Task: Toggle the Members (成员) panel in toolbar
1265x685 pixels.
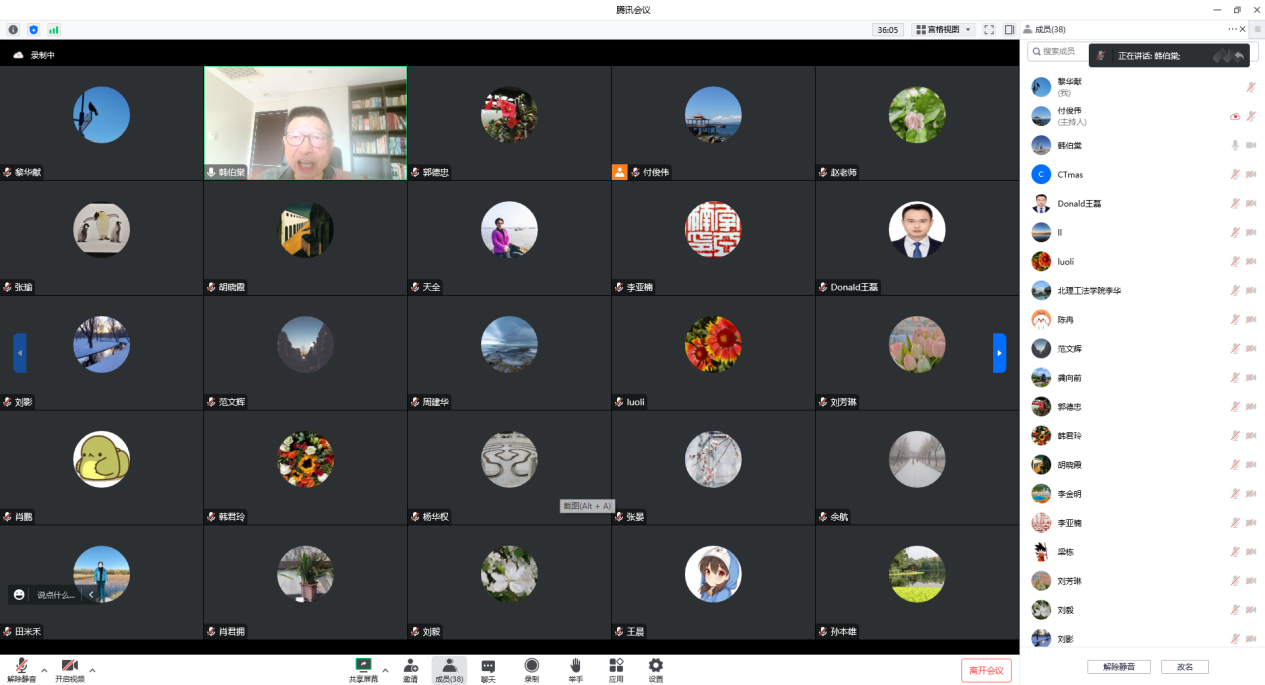Action: coord(449,668)
